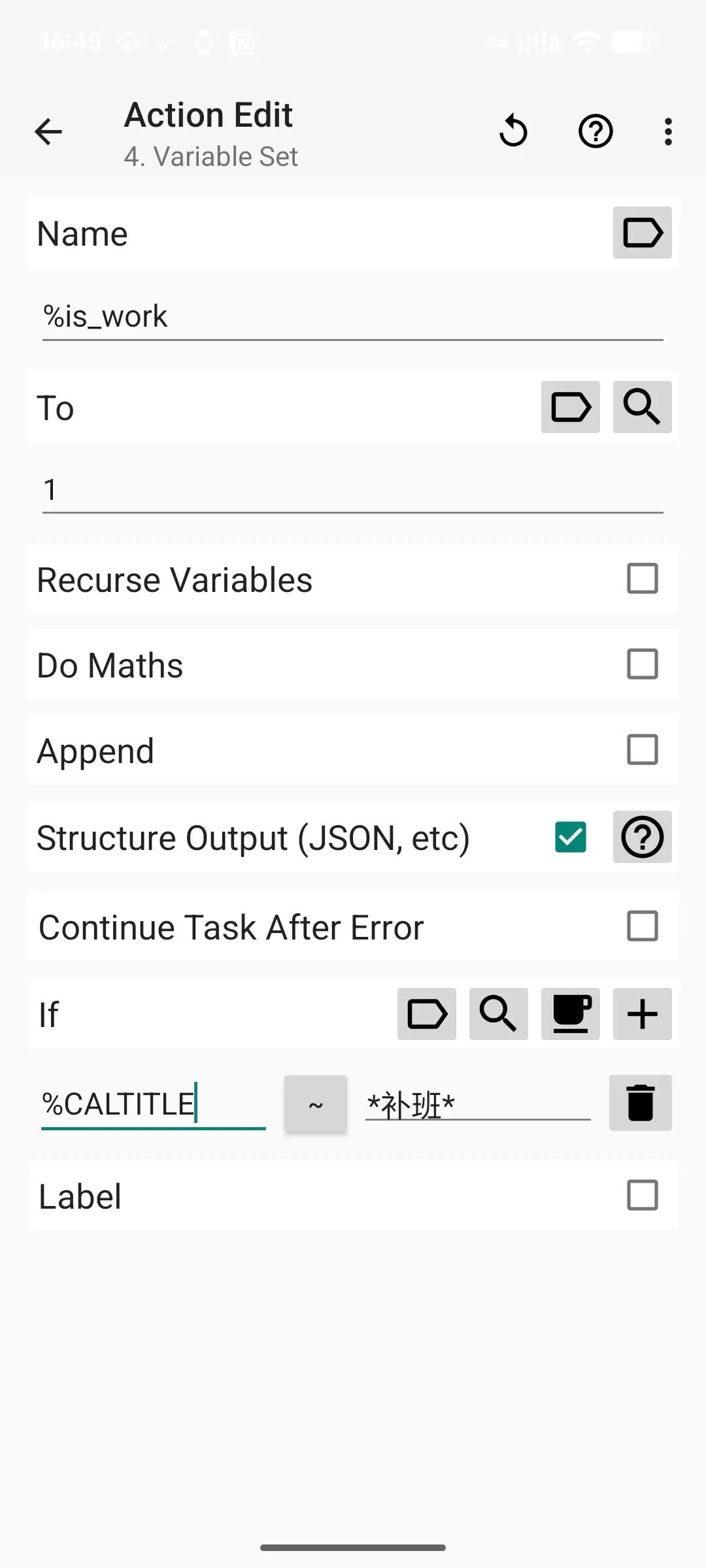Screen dimensions: 706x1568
Task: Go back with the arrow icon
Action: 48,132
